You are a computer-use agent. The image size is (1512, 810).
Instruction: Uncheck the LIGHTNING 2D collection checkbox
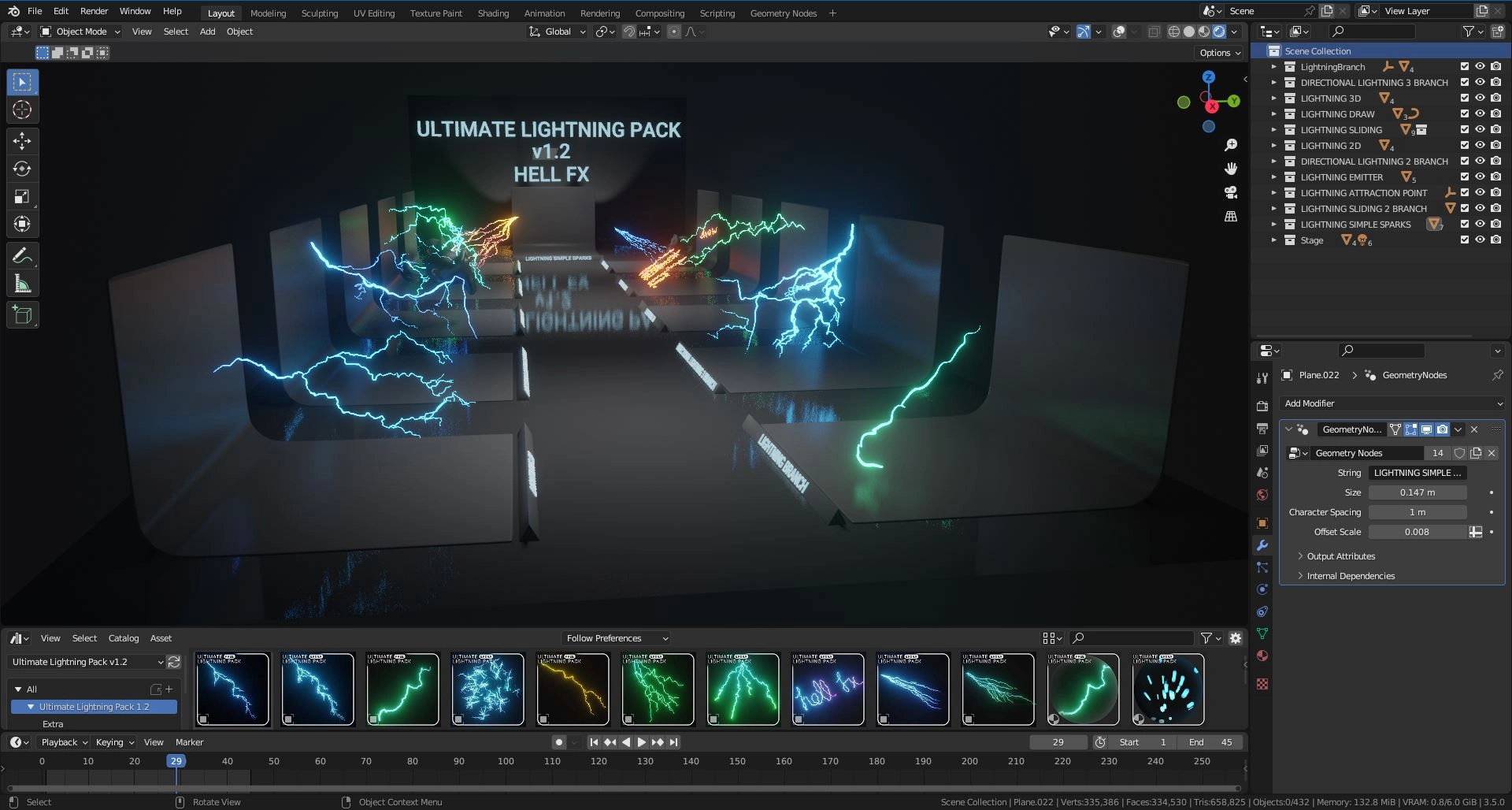(1465, 146)
